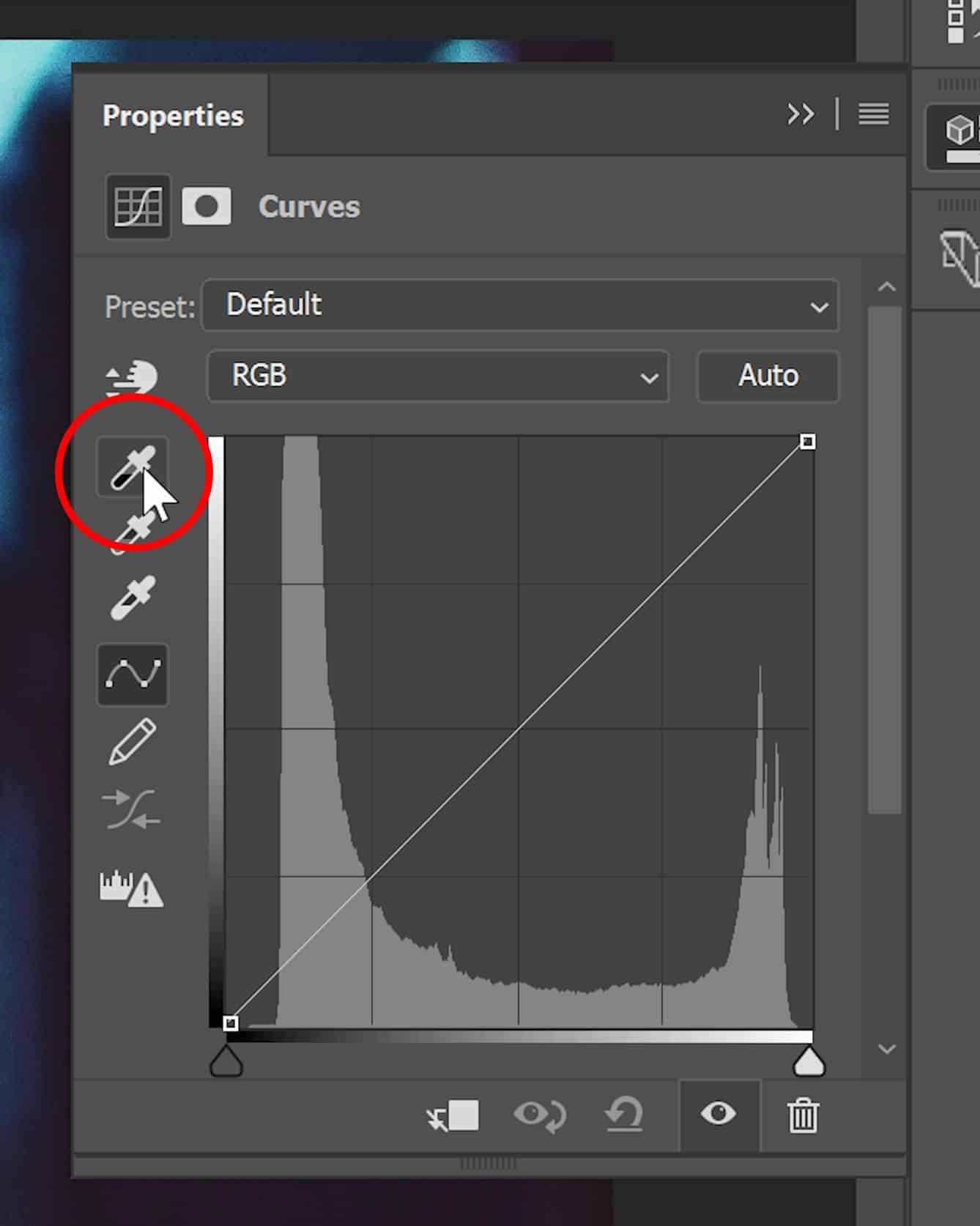Click the layer mask icon
Screen dimensions: 980x1226
click(207, 207)
